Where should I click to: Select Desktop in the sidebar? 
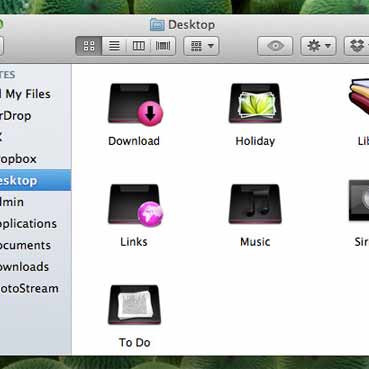[x=35, y=180]
